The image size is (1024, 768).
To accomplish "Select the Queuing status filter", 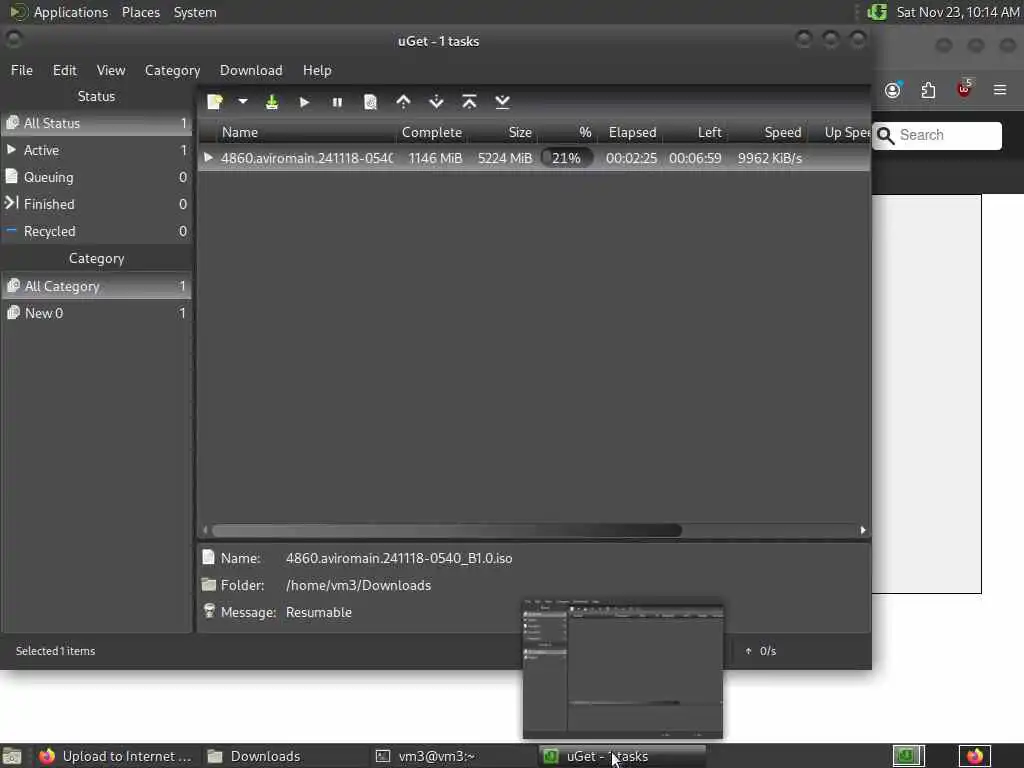I will click(97, 177).
